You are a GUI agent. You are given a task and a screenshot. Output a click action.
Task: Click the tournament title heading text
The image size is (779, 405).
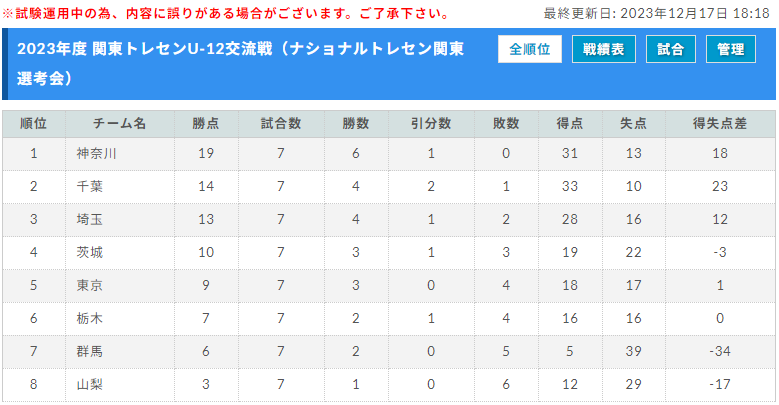pos(240,64)
